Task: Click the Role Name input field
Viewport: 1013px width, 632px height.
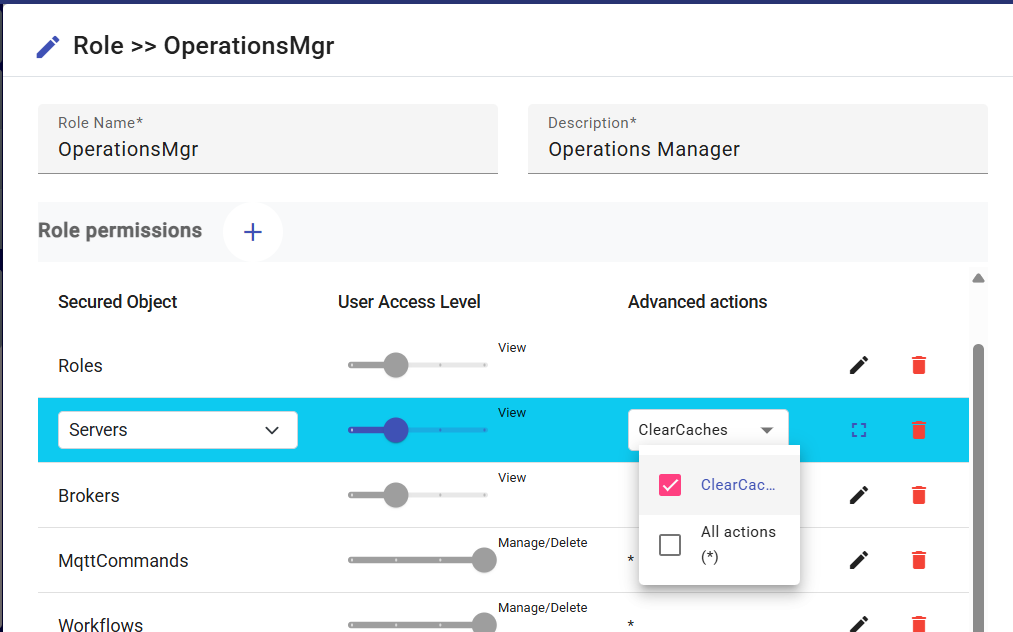Action: (267, 150)
